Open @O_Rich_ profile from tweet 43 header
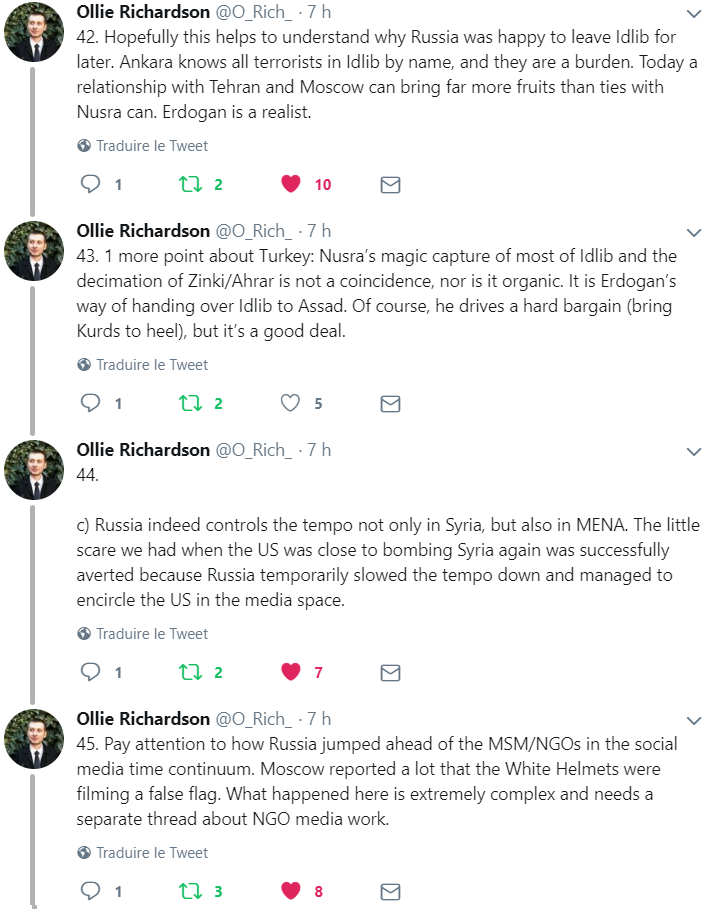The height and width of the screenshot is (909, 707). tap(254, 231)
